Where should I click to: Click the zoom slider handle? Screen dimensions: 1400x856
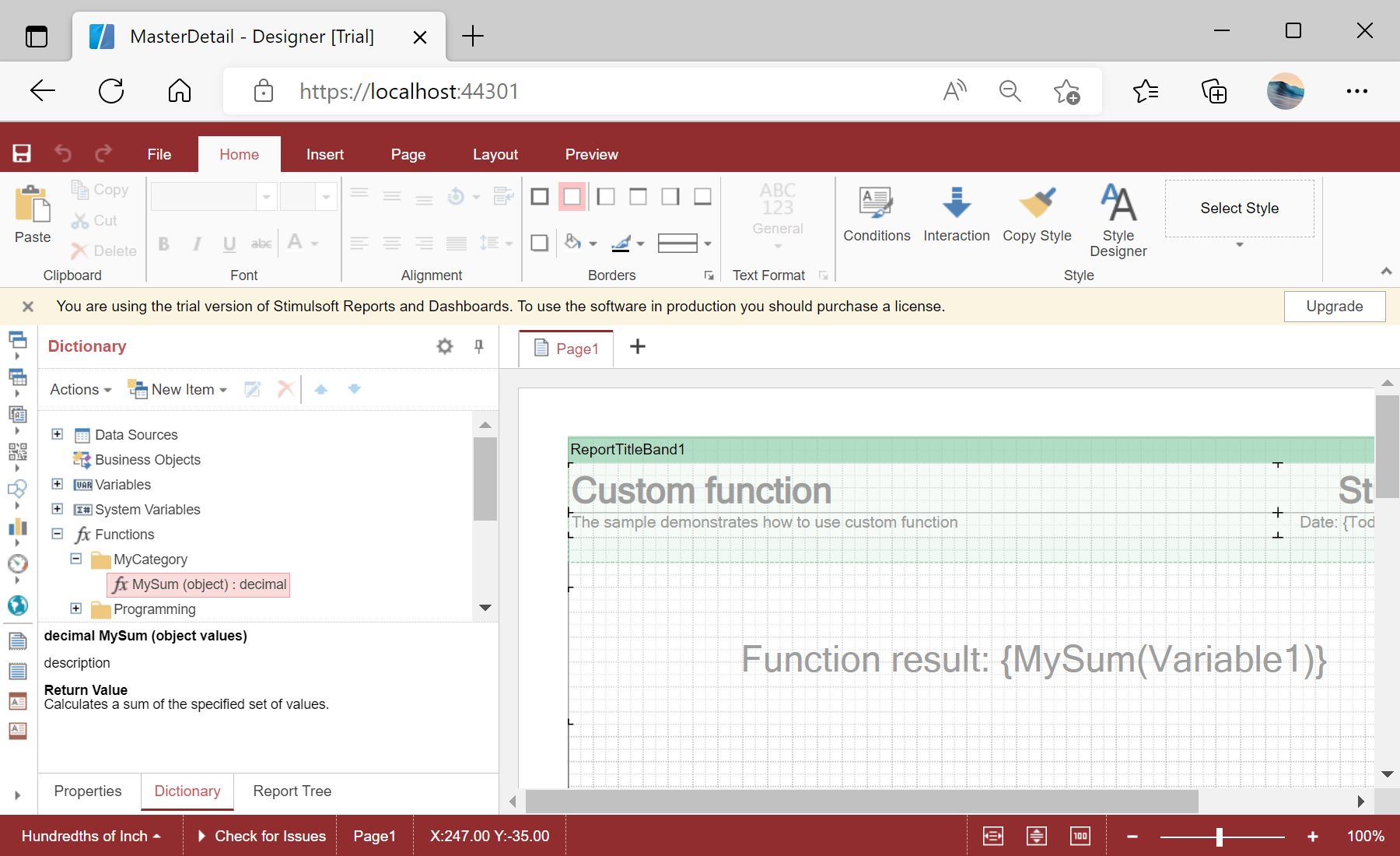tap(1219, 837)
